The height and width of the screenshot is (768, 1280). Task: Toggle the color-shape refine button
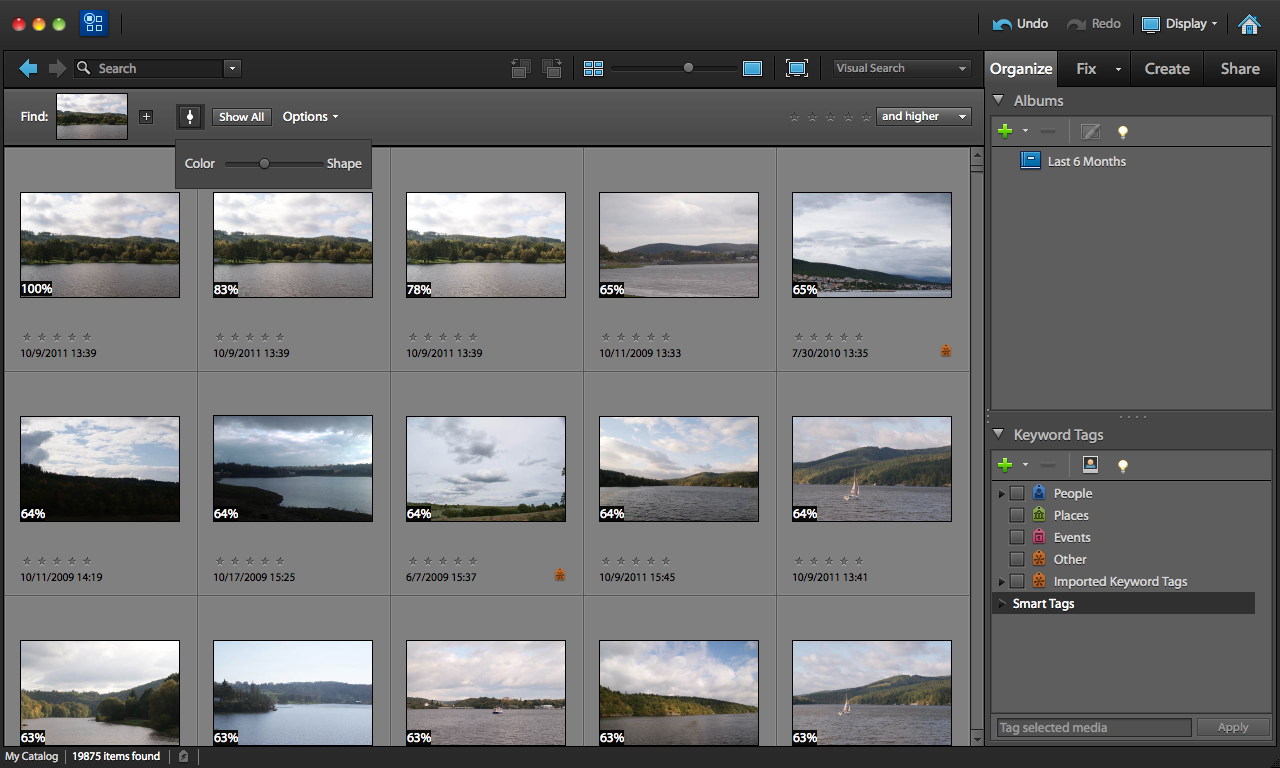(x=190, y=117)
